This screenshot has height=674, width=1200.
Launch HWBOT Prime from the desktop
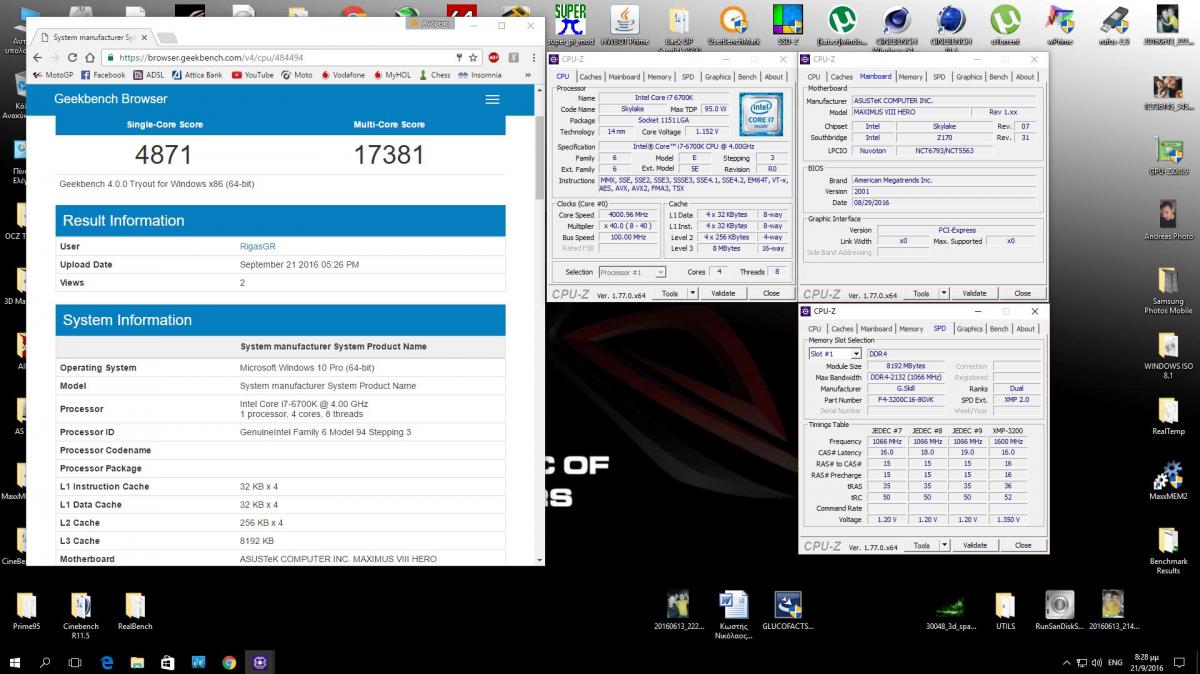tap(624, 24)
